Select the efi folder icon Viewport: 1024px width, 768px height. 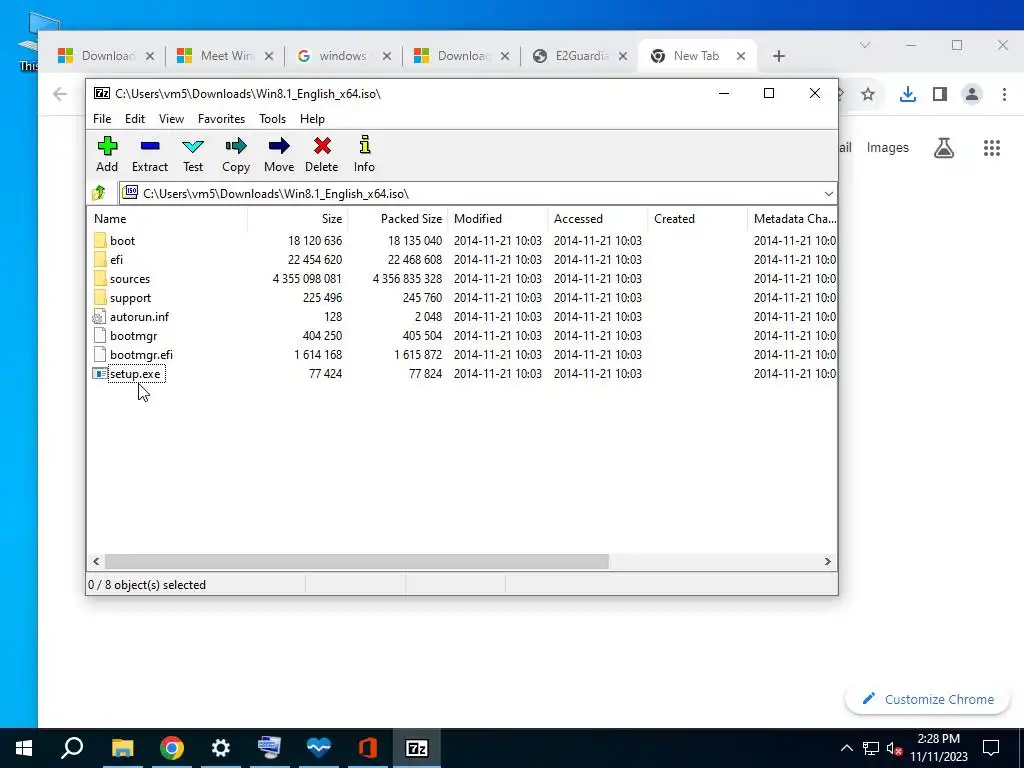tap(100, 259)
